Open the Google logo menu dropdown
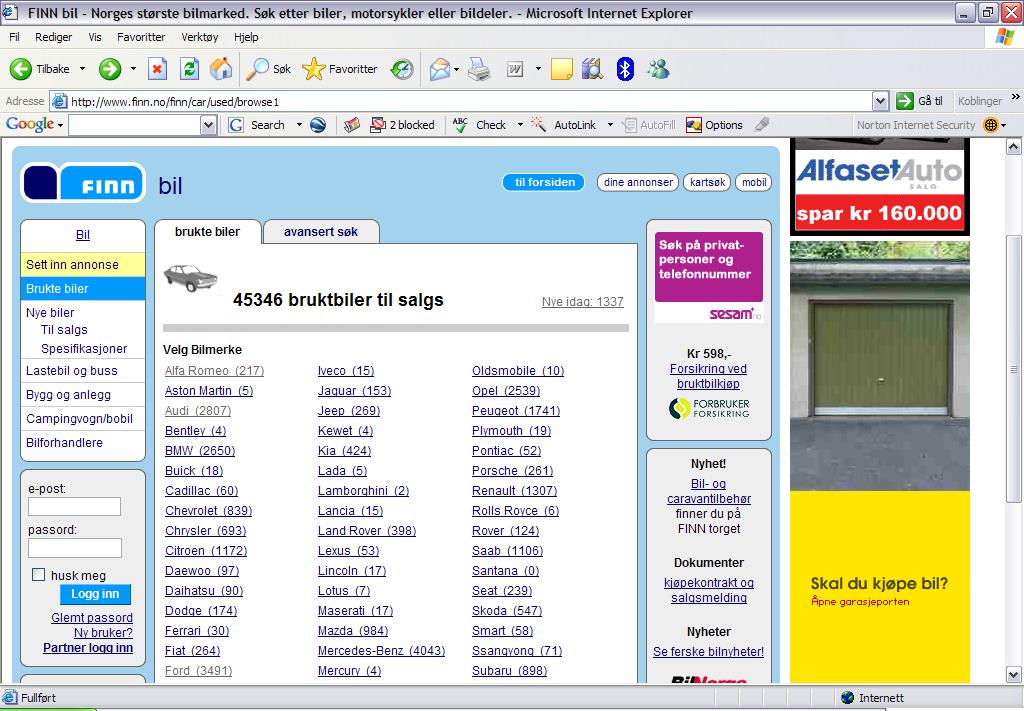The height and width of the screenshot is (711, 1024). (61, 125)
